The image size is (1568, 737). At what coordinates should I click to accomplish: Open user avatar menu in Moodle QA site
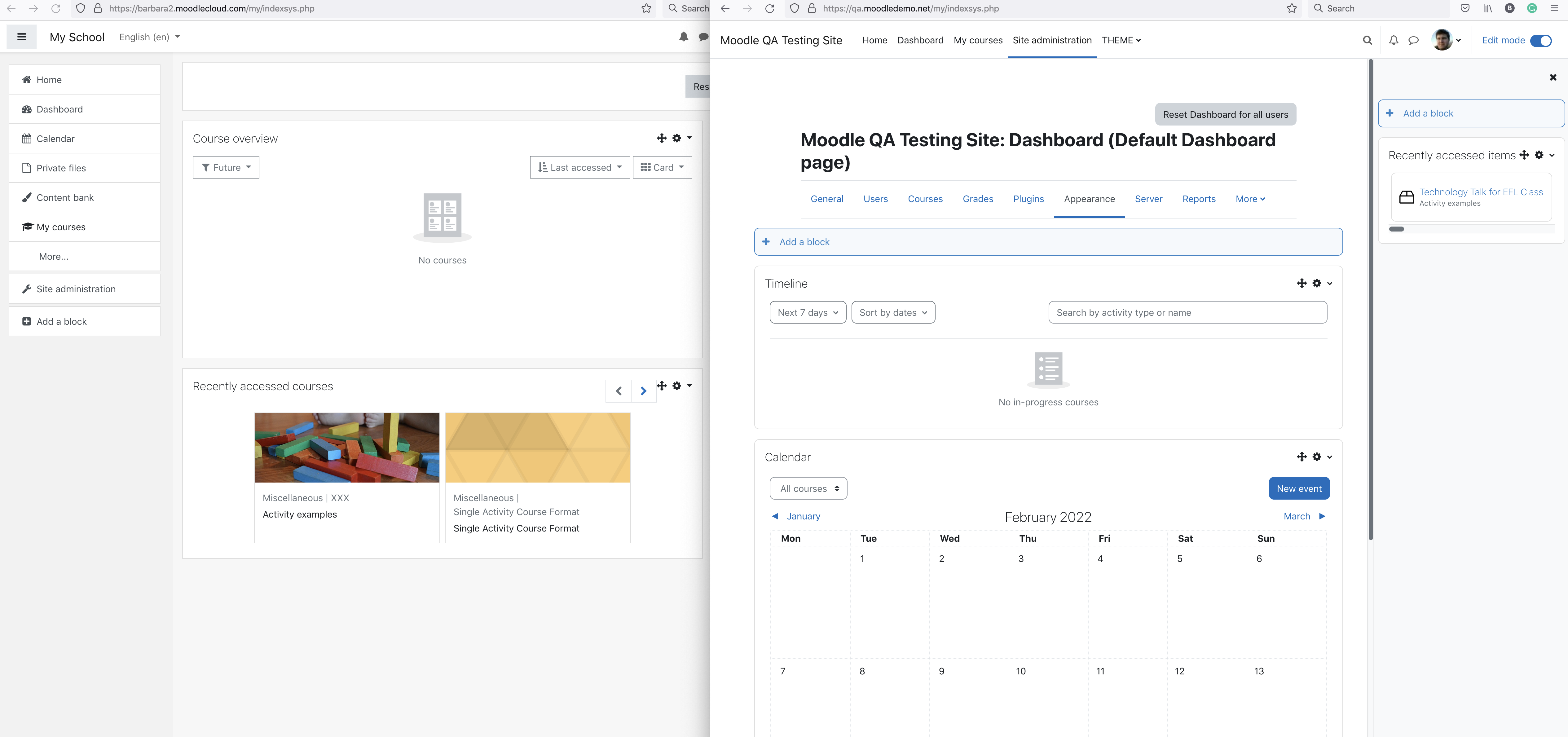pyautogui.click(x=1446, y=40)
